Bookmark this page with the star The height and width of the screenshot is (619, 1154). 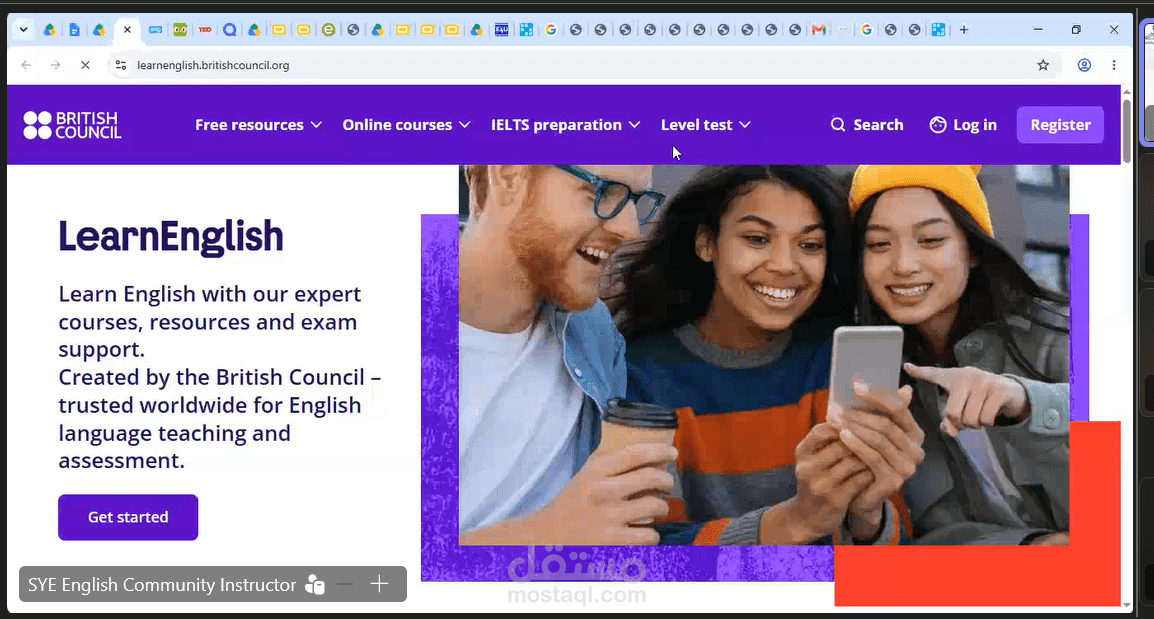tap(1043, 65)
